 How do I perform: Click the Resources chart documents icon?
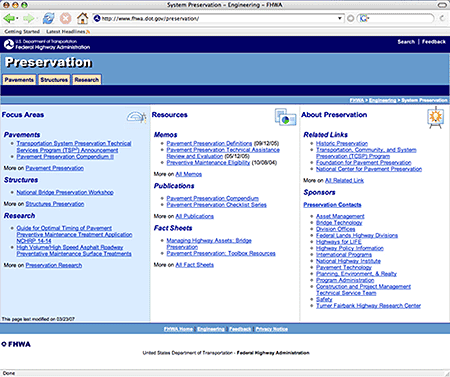286,117
